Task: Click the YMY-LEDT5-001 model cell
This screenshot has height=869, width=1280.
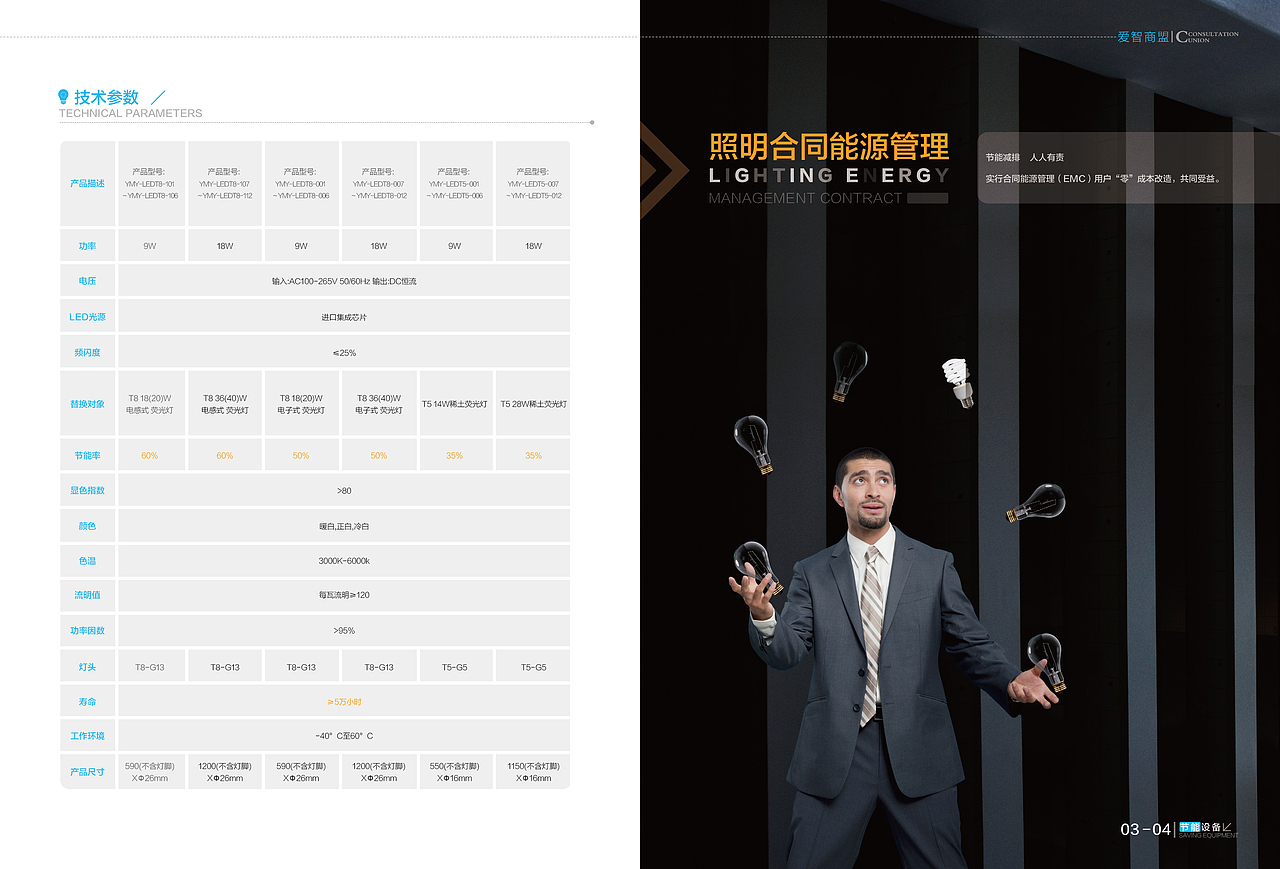Action: [455, 184]
